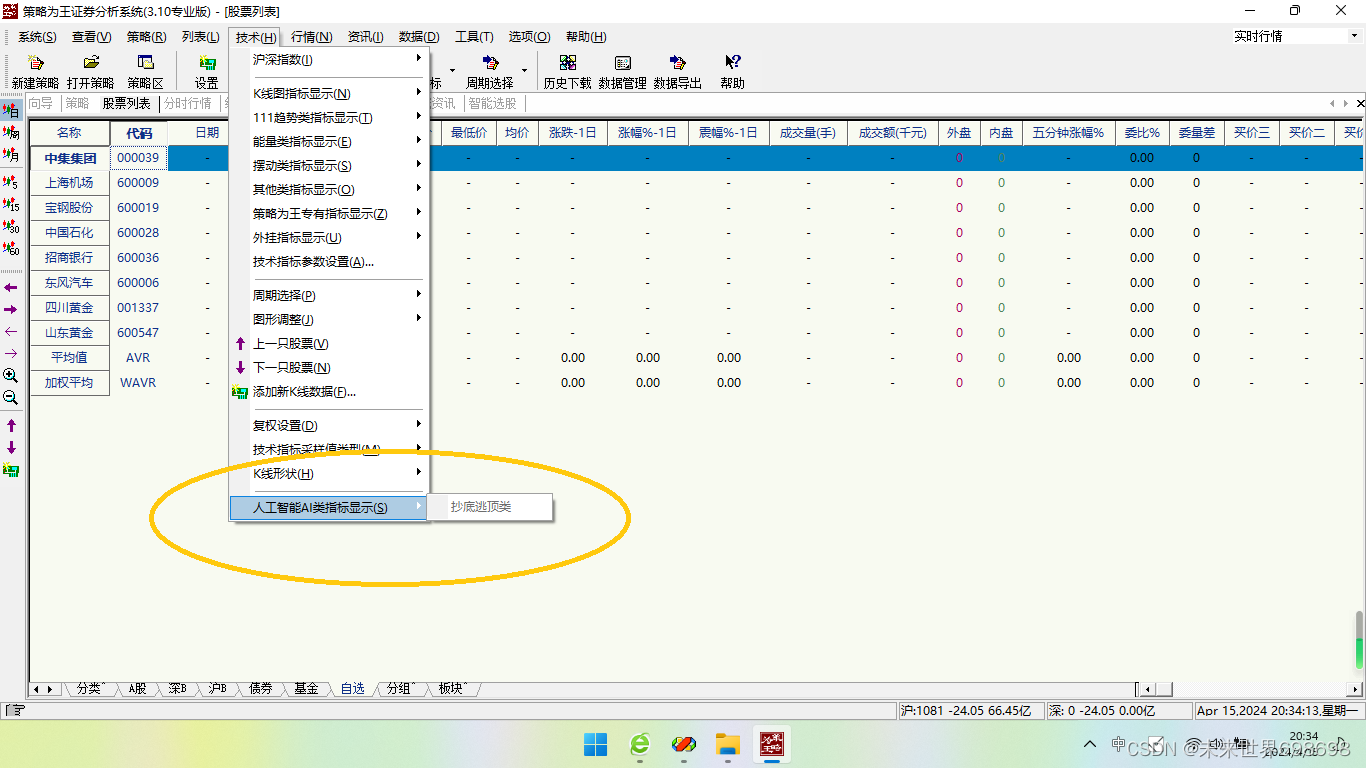Switch to the 自选 bottom tab
Viewport: 1366px width, 768px height.
(352, 688)
